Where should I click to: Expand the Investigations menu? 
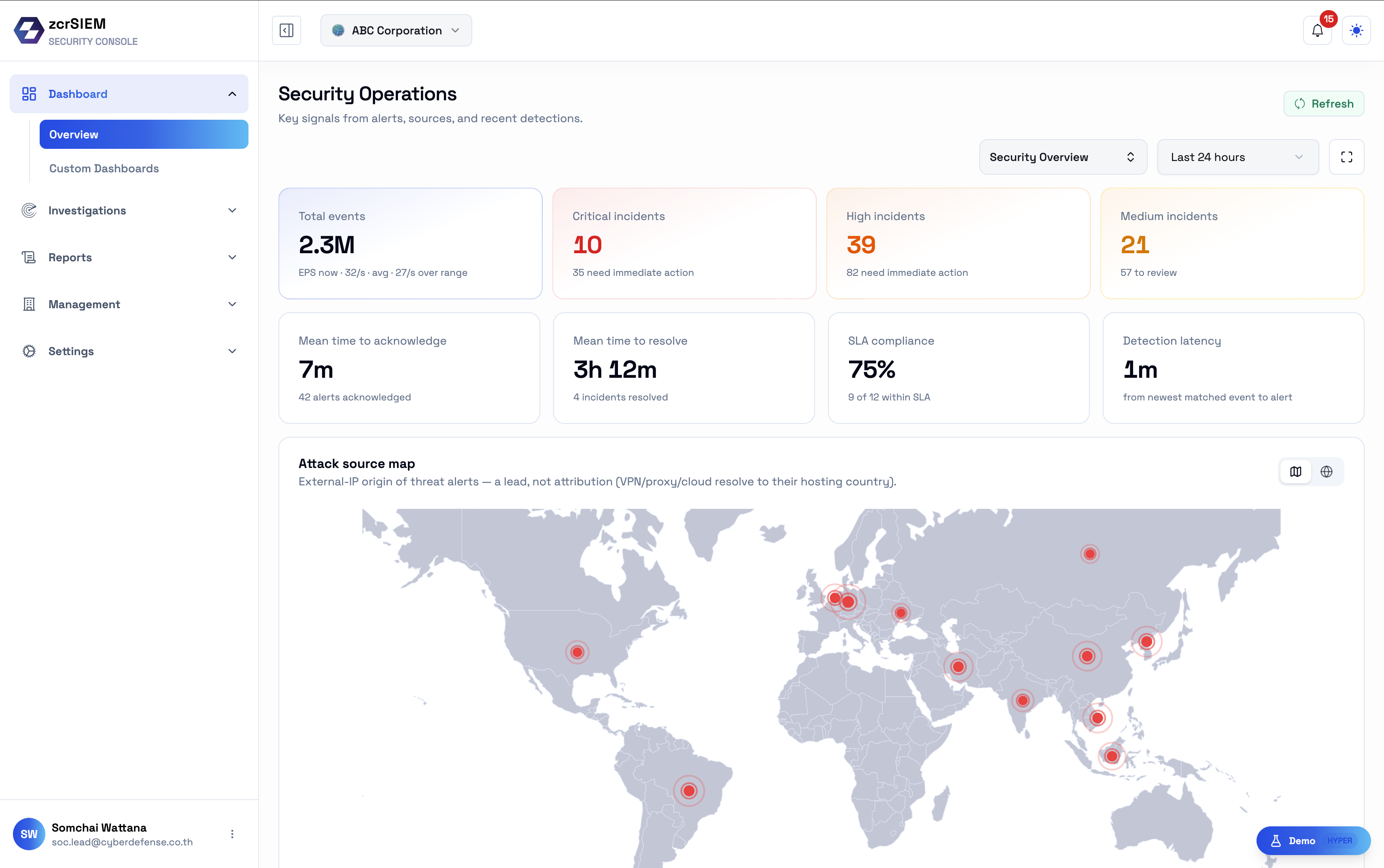click(232, 211)
